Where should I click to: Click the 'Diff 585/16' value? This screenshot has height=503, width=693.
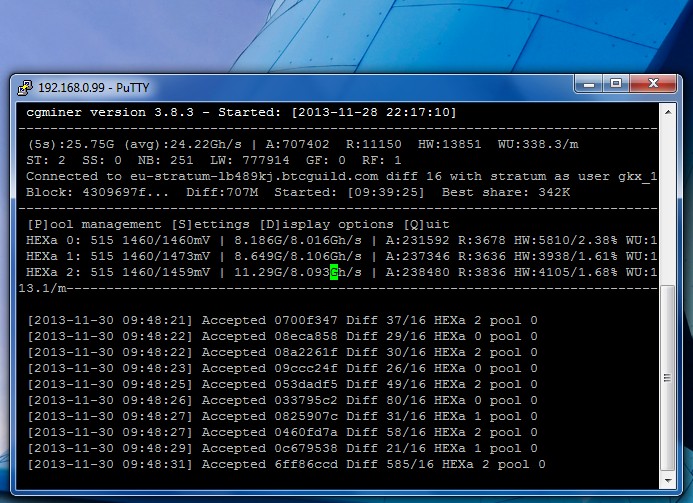(x=390, y=465)
